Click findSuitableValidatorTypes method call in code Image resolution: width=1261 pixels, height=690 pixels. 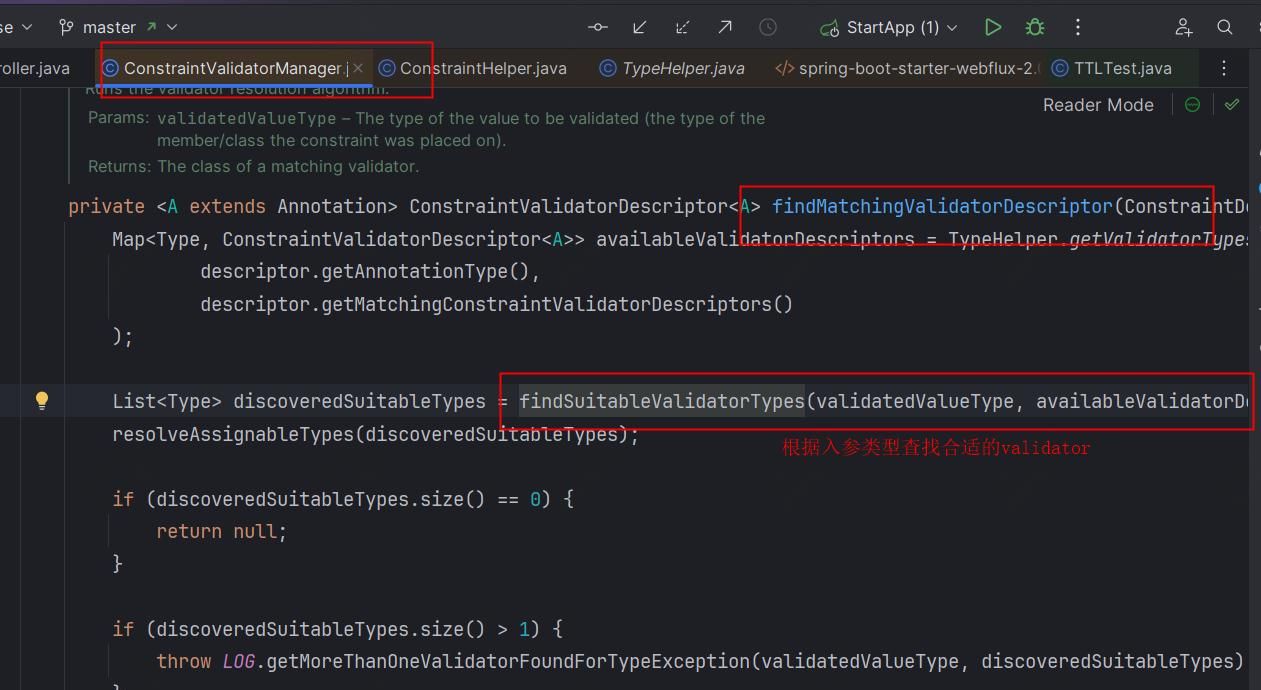click(661, 401)
